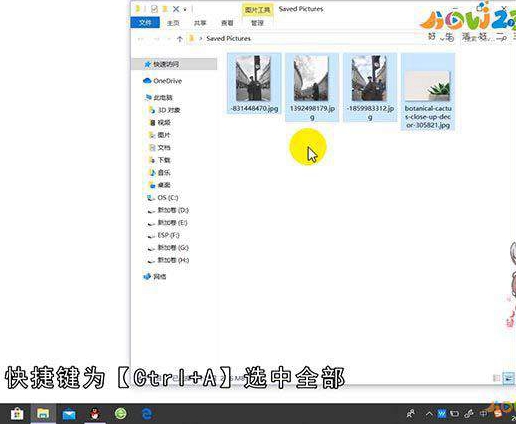Switch to large icons view at bottom right
This screenshot has height=424, width=516.
pos(509,378)
